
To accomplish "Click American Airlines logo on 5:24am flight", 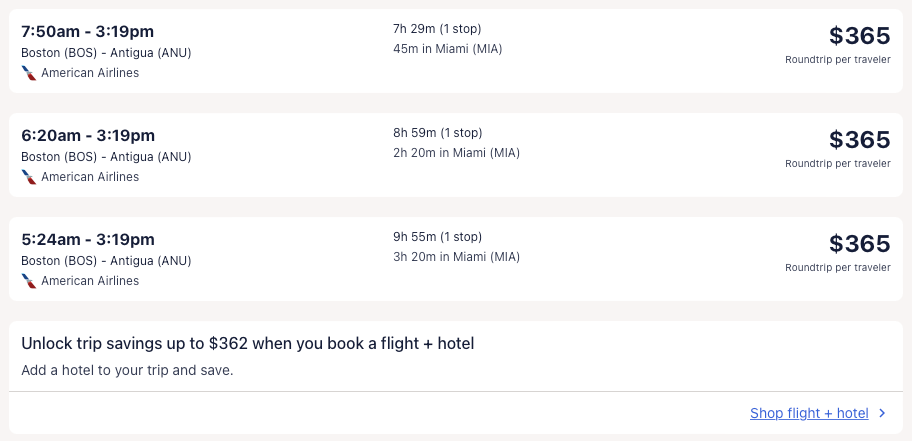I will pos(29,281).
